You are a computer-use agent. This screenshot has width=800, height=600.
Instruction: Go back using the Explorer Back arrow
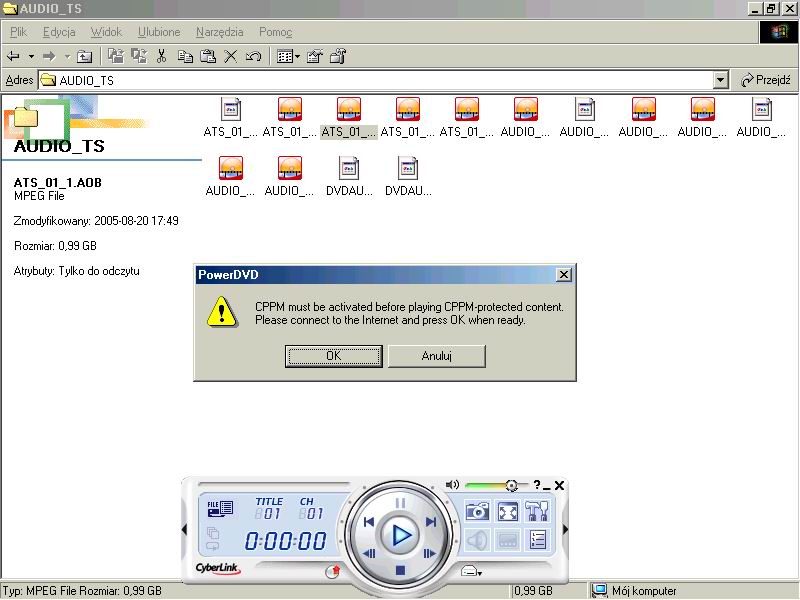click(x=13, y=56)
